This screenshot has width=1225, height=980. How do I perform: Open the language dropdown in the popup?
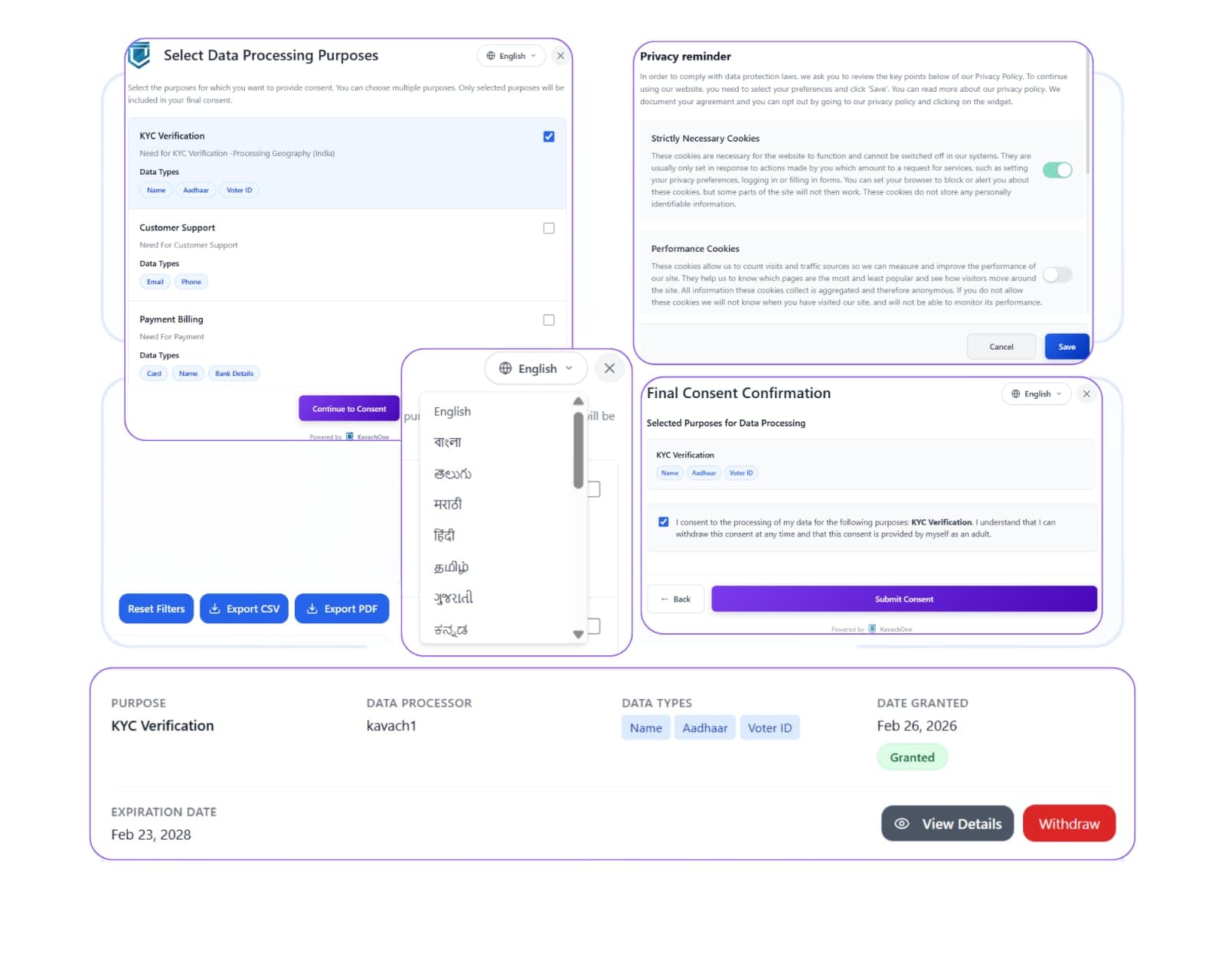click(x=535, y=368)
